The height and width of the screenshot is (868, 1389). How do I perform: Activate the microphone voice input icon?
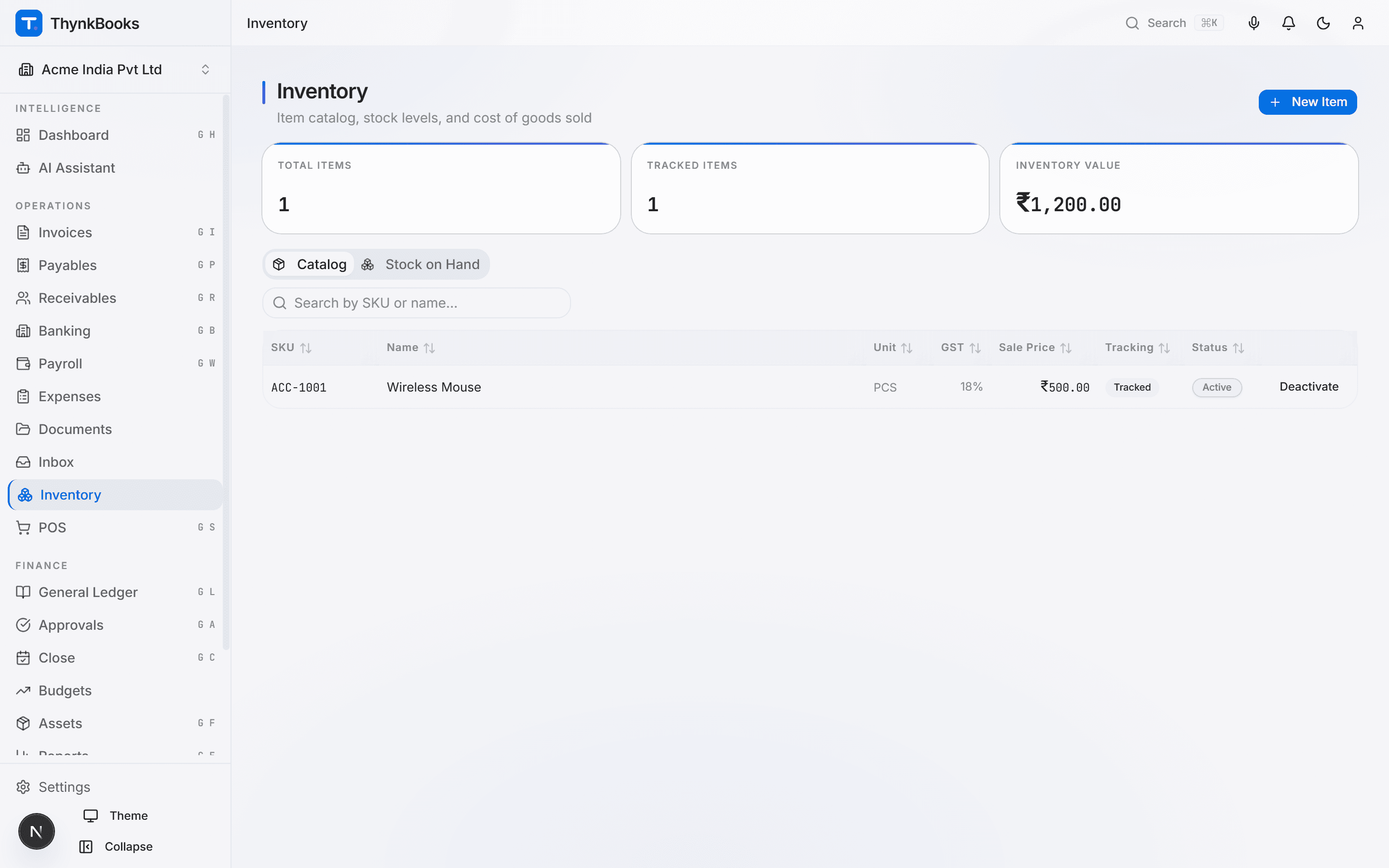pyautogui.click(x=1253, y=23)
